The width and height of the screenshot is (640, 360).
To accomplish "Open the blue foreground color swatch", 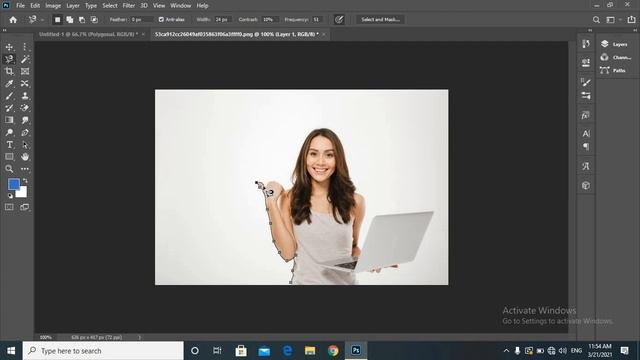I will [13, 184].
